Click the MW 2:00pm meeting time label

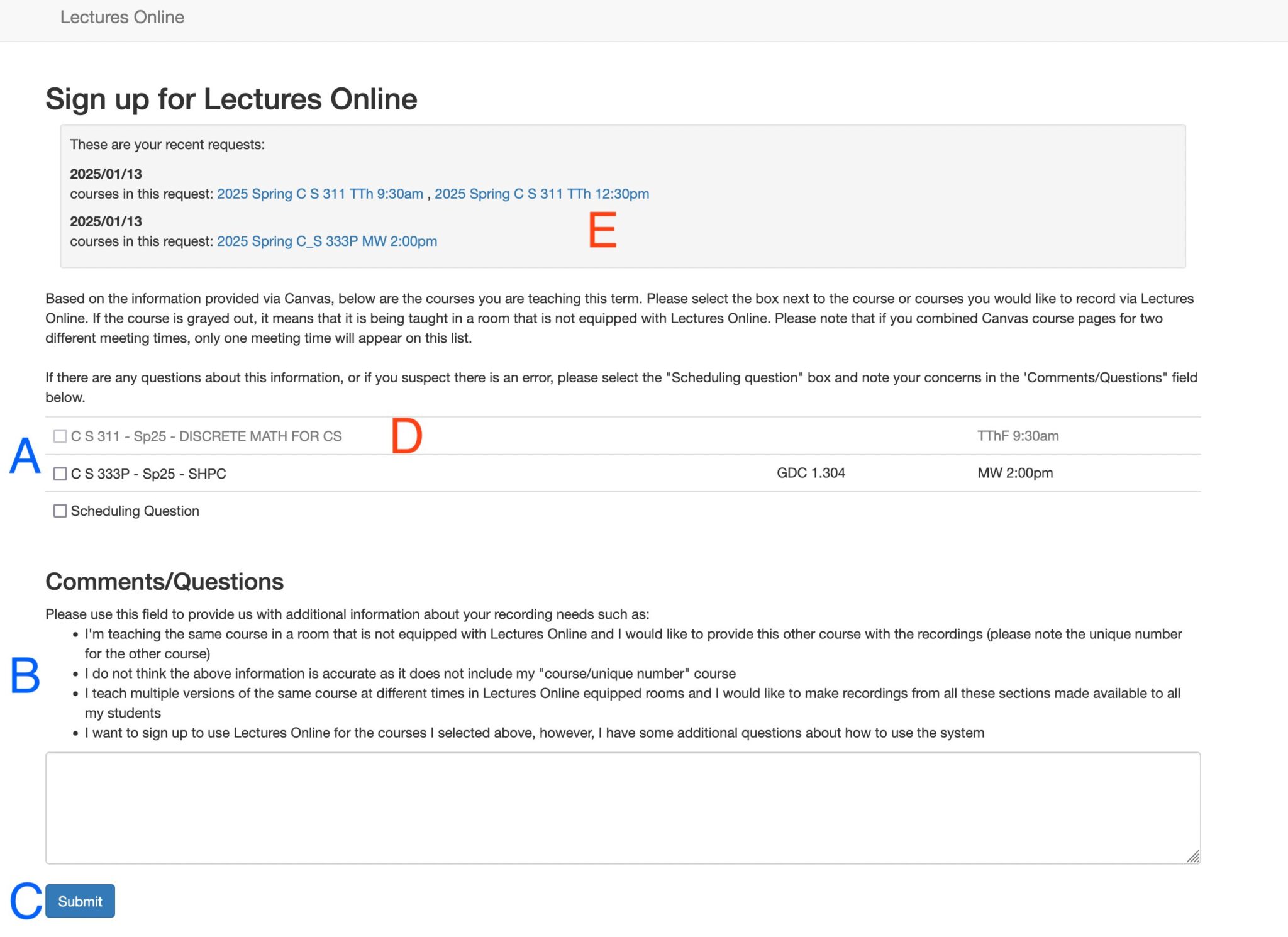[1015, 473]
